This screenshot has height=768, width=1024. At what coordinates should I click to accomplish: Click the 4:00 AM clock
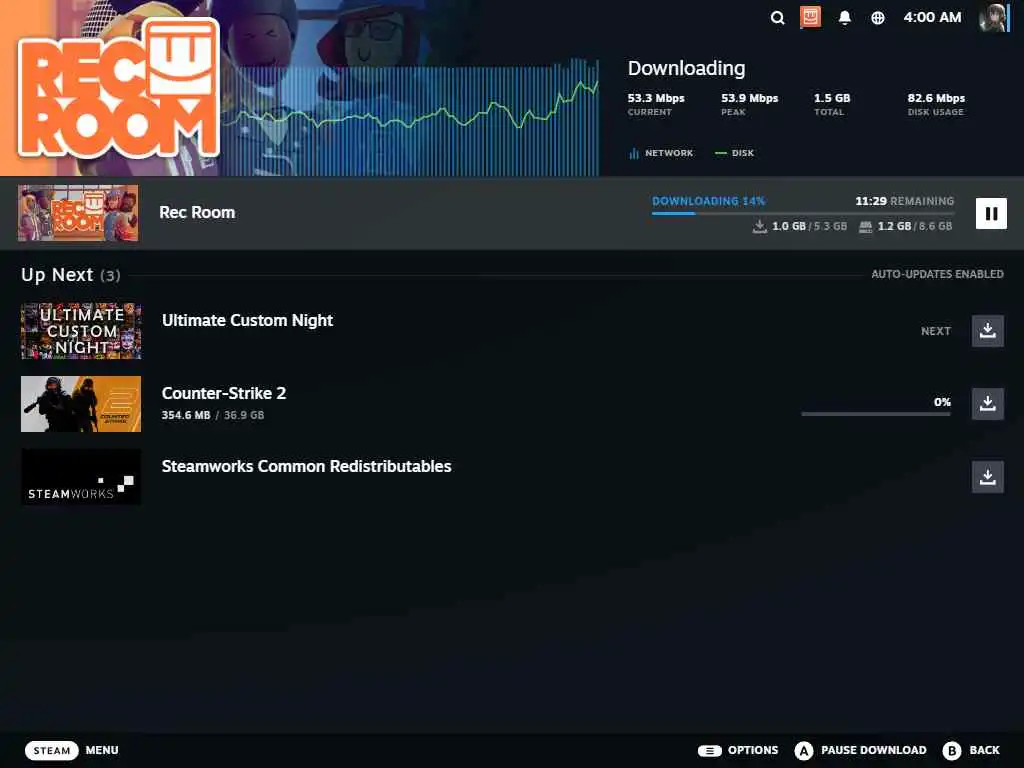(932, 18)
